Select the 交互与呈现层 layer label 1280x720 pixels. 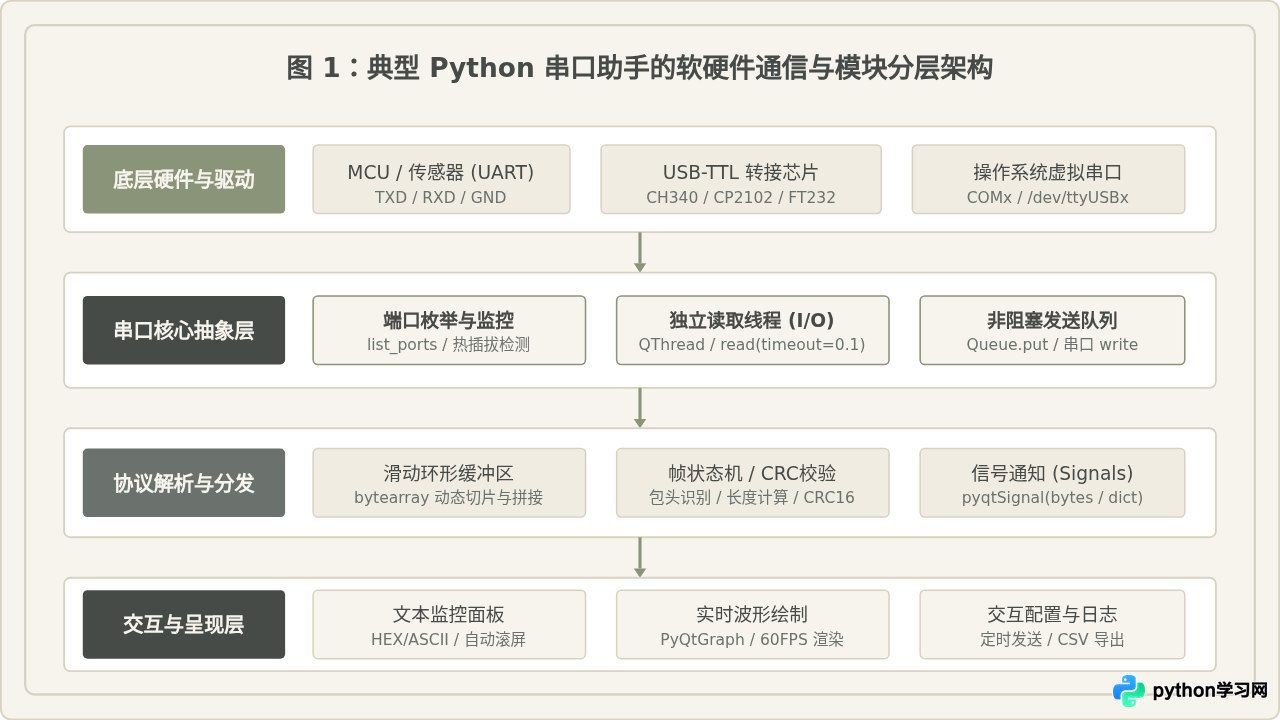tap(184, 624)
